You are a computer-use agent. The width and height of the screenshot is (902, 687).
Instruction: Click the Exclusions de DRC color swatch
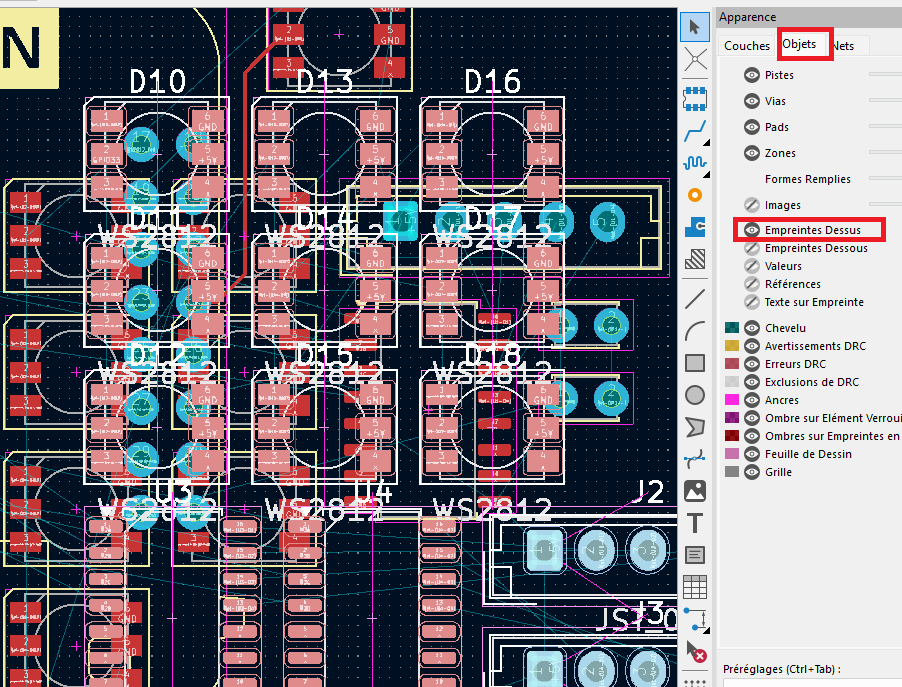click(x=732, y=381)
